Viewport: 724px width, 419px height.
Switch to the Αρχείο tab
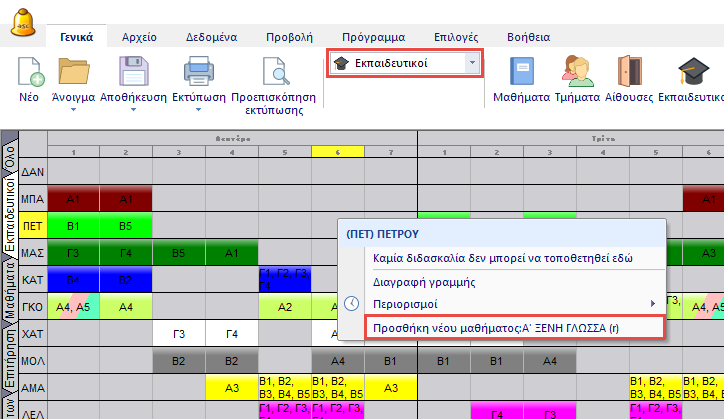pyautogui.click(x=139, y=37)
